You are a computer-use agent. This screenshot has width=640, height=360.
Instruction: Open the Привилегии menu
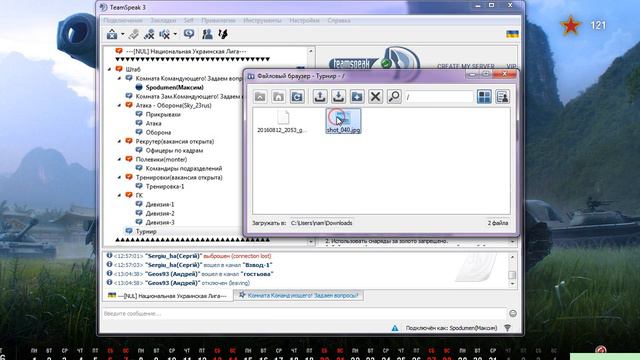coord(218,20)
